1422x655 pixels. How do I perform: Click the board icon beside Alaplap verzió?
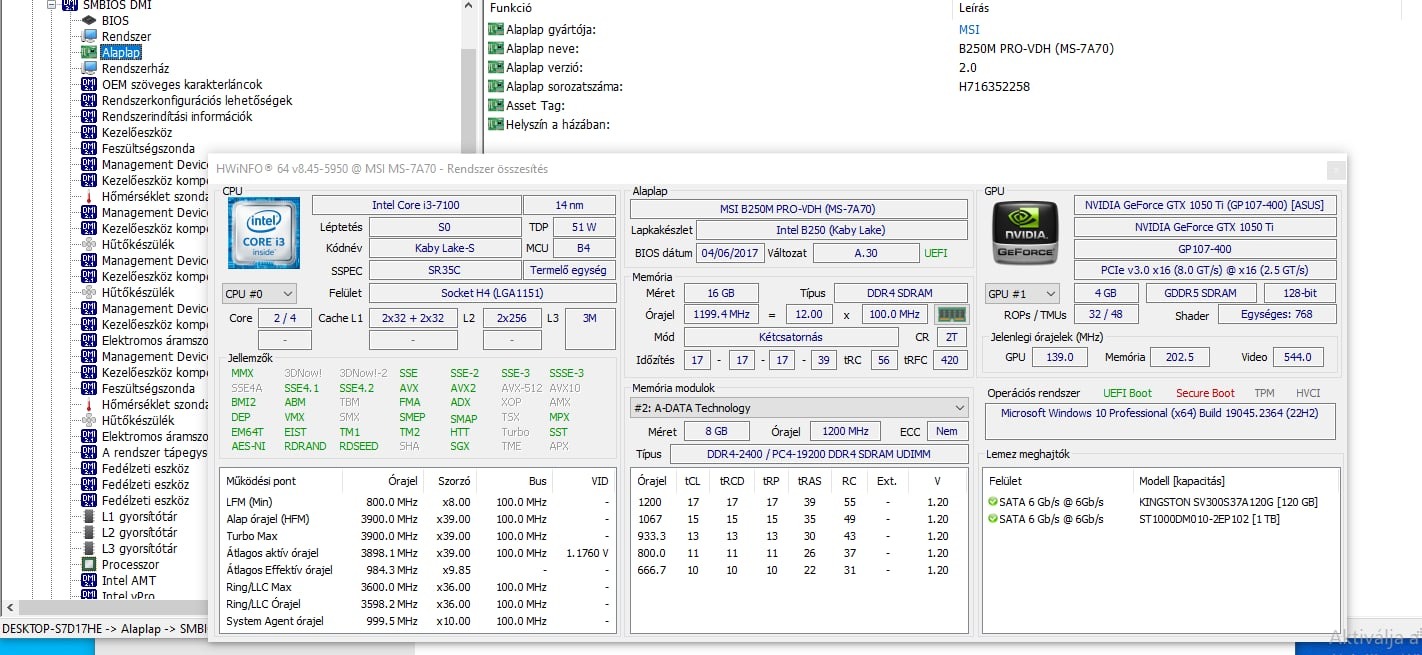coord(495,67)
